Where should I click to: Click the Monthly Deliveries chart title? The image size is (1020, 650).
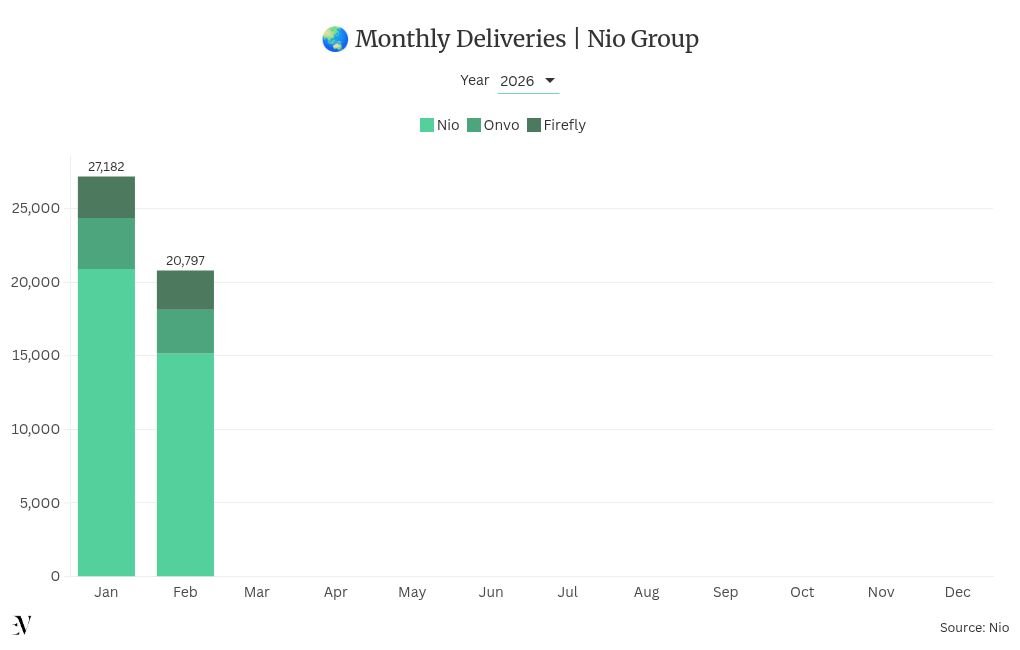tap(526, 39)
